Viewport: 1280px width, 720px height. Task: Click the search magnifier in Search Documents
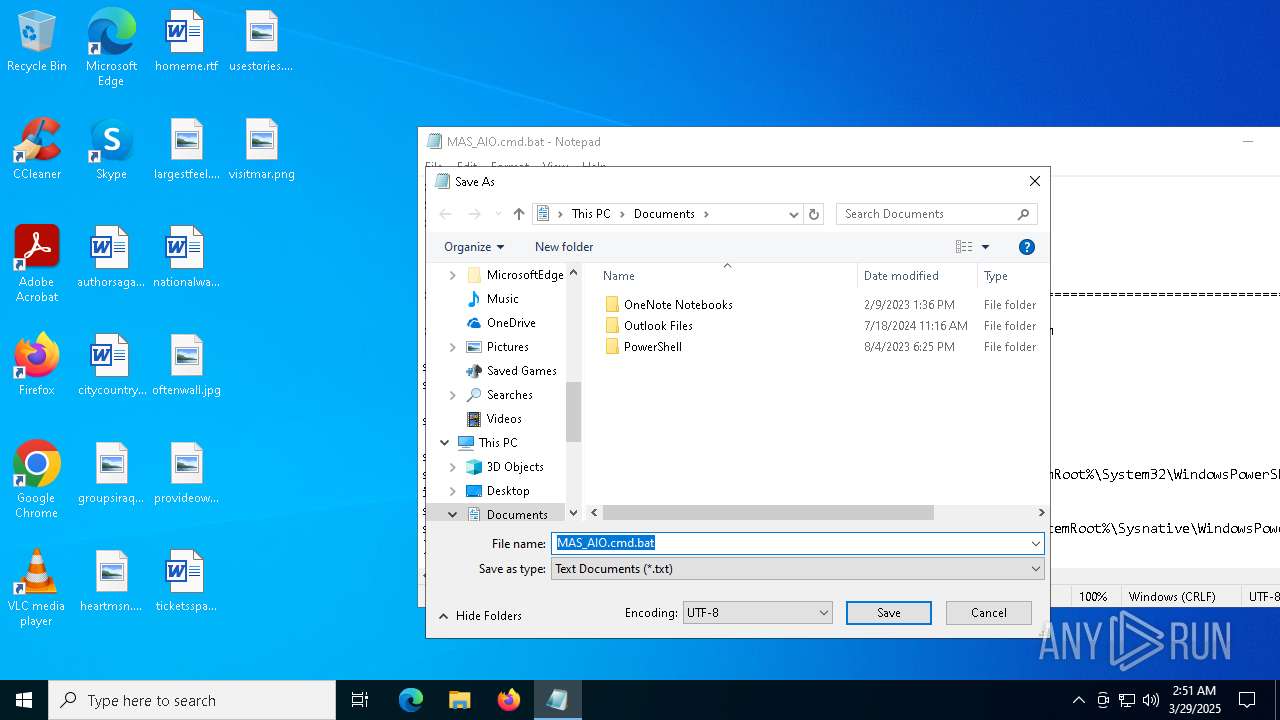pos(1023,214)
